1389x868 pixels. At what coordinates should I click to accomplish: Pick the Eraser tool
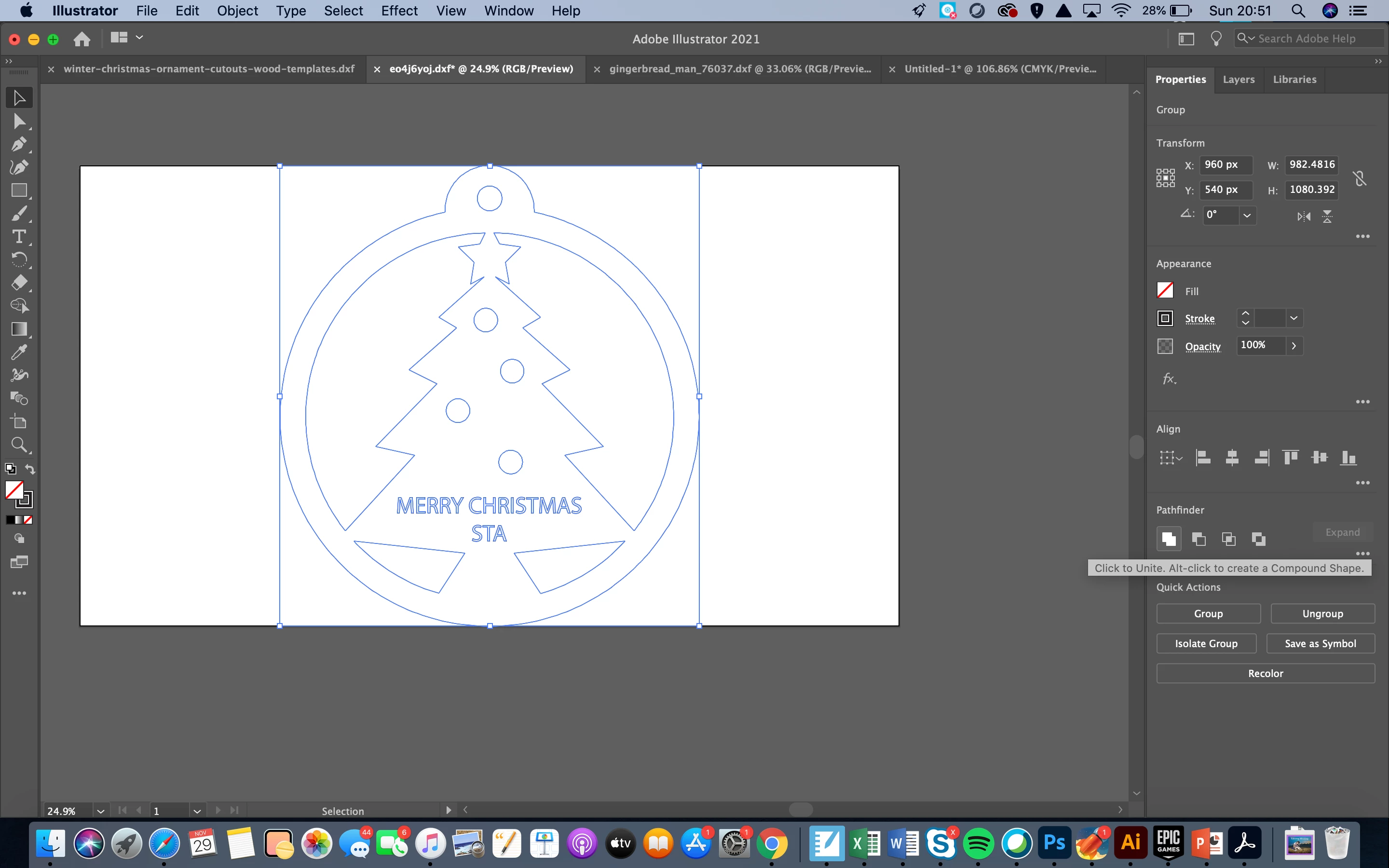click(x=19, y=283)
